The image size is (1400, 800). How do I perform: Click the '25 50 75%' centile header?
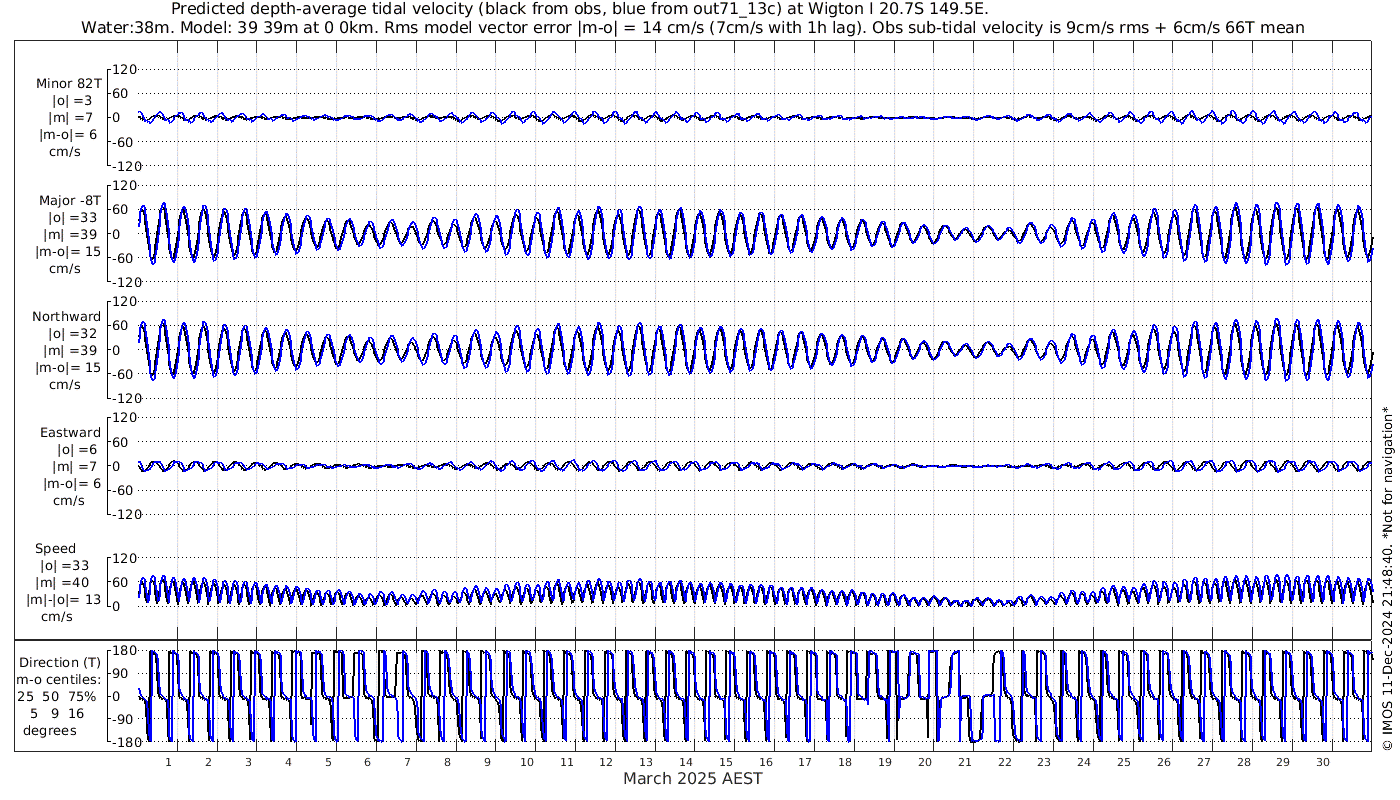(56, 696)
